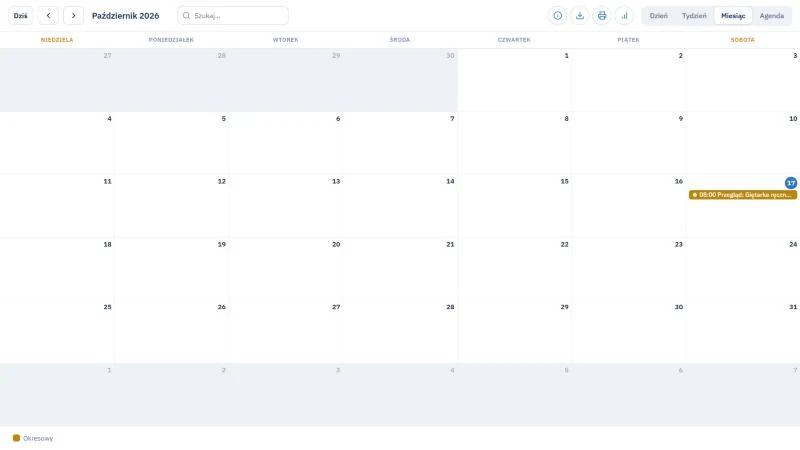Select day 10 in the calendar

[x=743, y=143]
